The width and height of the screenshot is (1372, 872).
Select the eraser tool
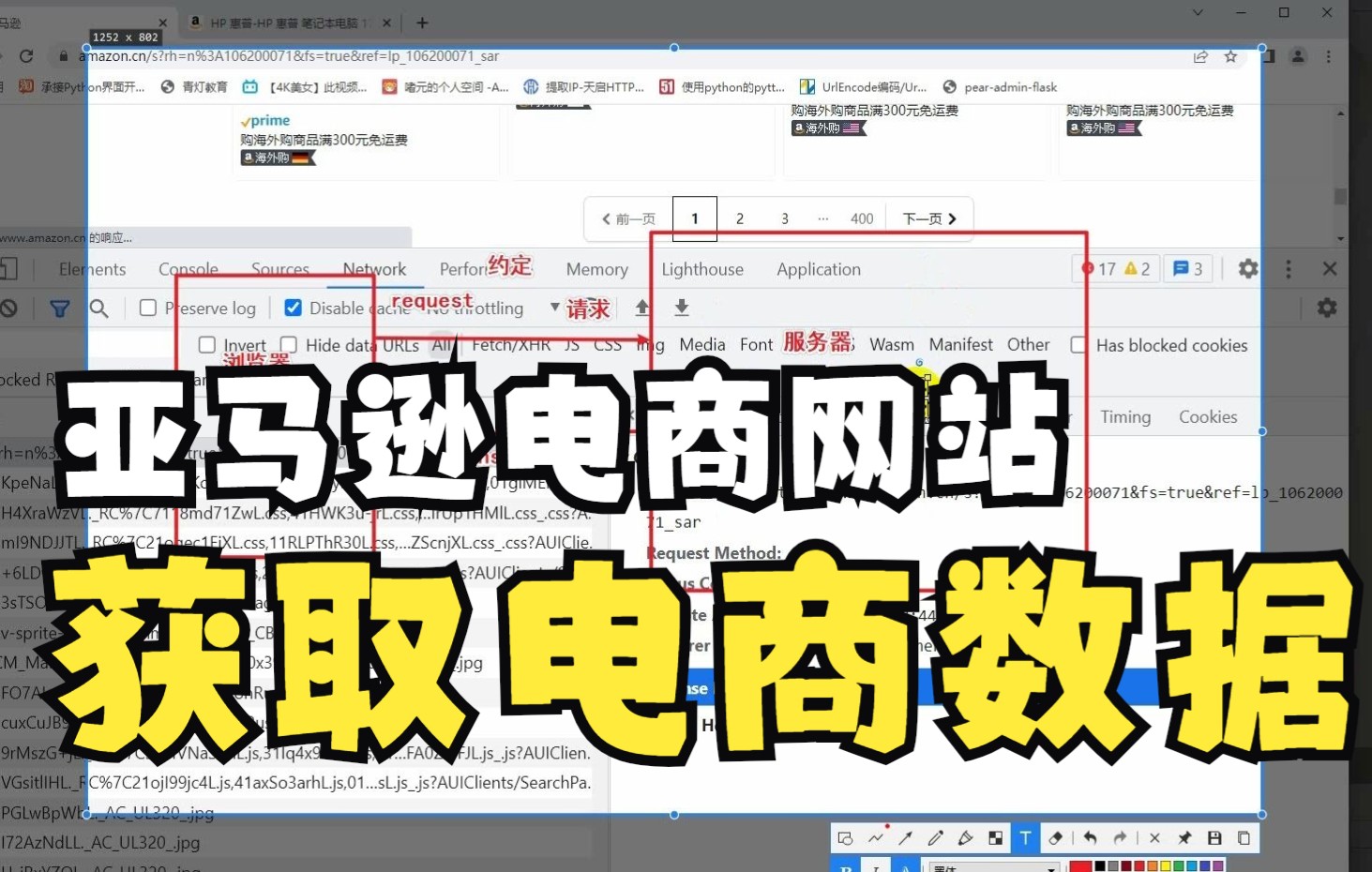pyautogui.click(x=1056, y=838)
